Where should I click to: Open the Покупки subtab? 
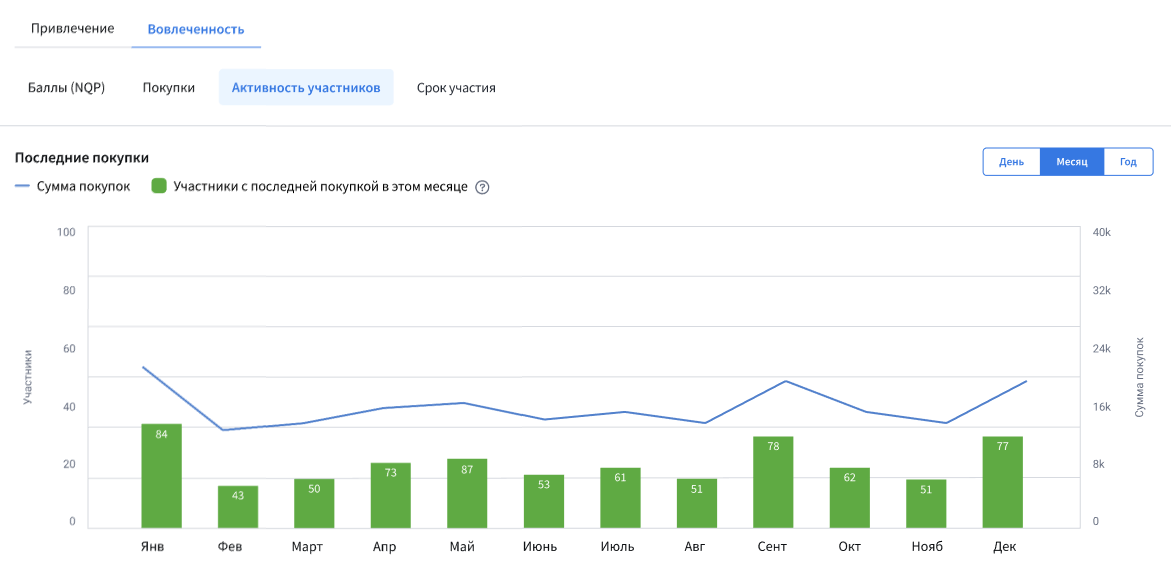(168, 88)
